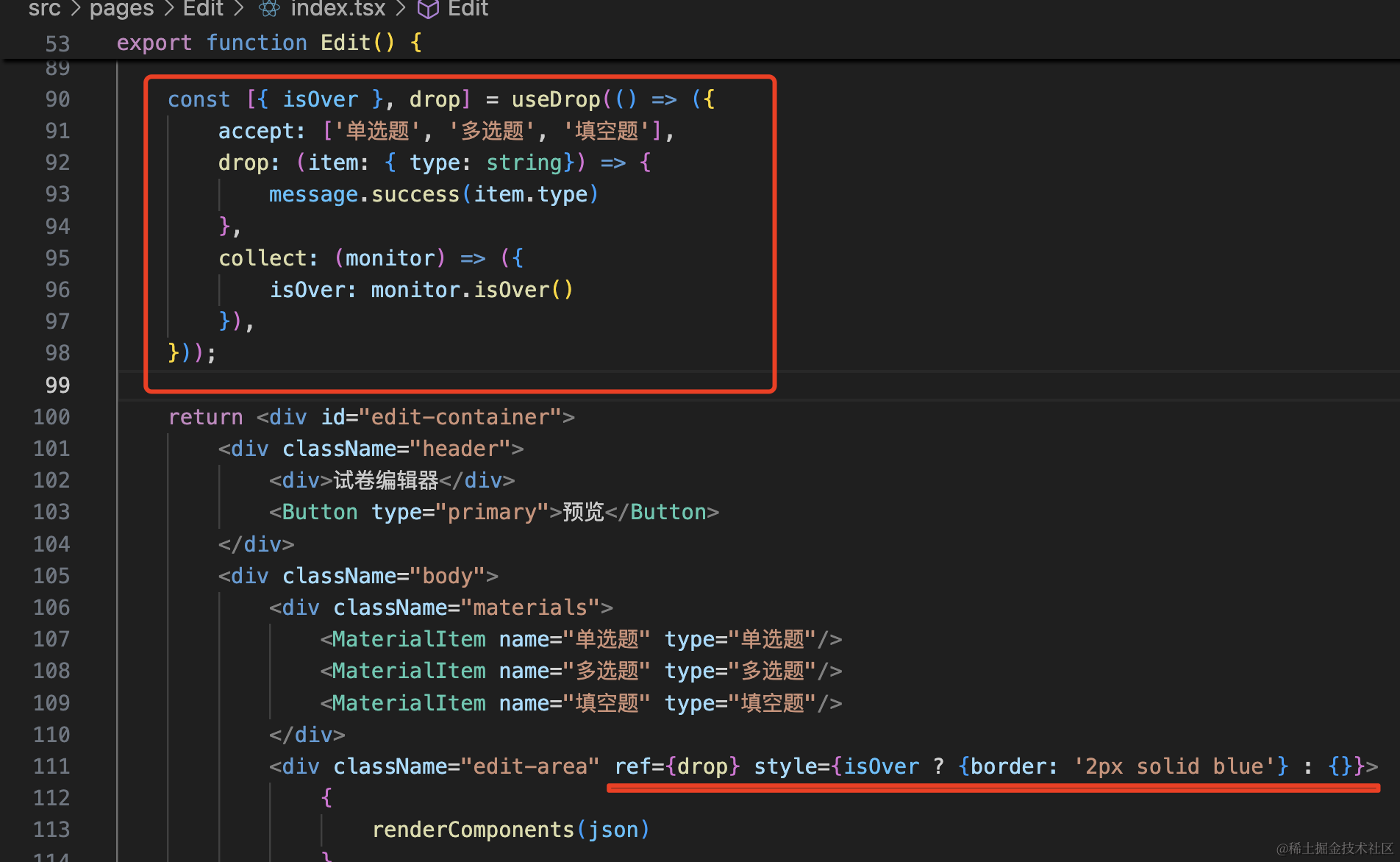The image size is (1400, 862).
Task: Open the src breadcrumb folder
Action: pyautogui.click(x=44, y=9)
